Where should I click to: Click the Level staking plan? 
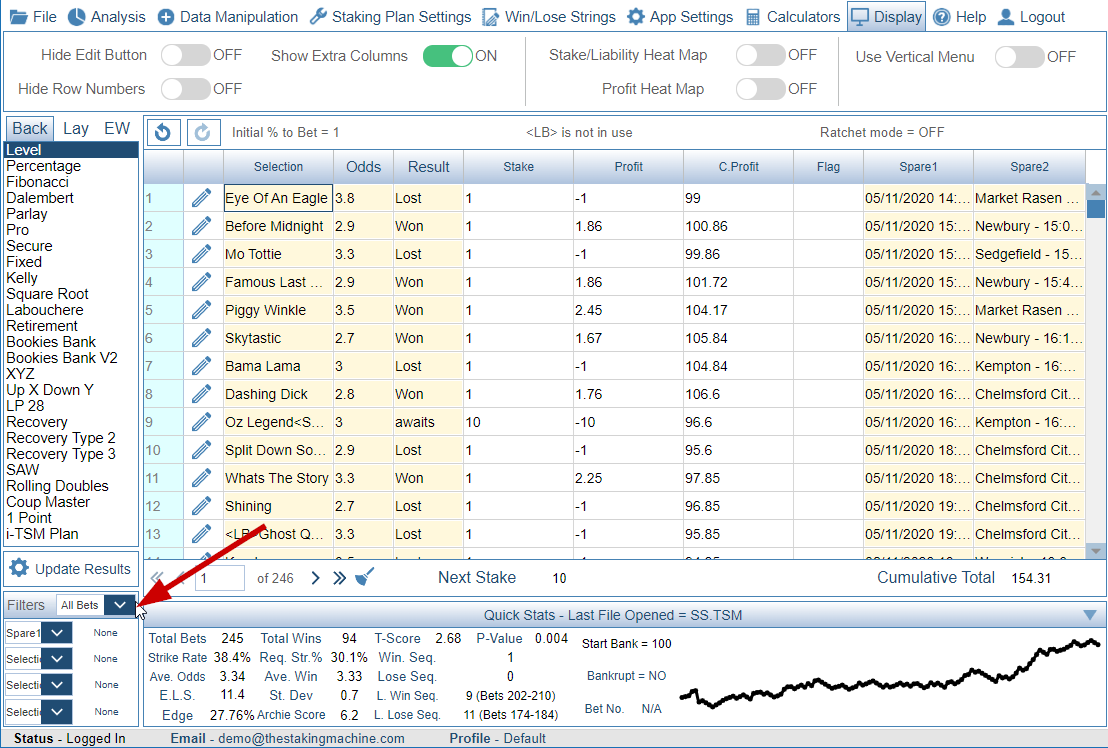click(x=71, y=150)
